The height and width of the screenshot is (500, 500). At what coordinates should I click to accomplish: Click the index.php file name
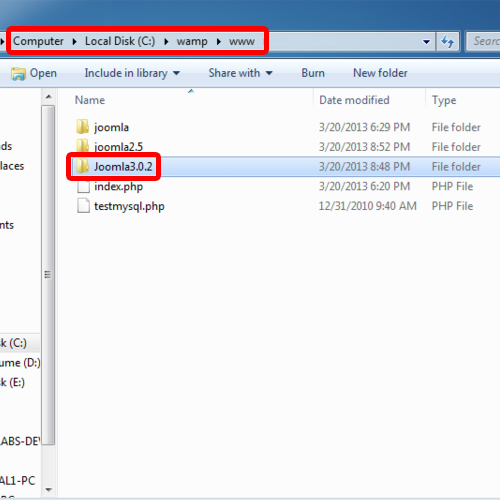pos(118,186)
